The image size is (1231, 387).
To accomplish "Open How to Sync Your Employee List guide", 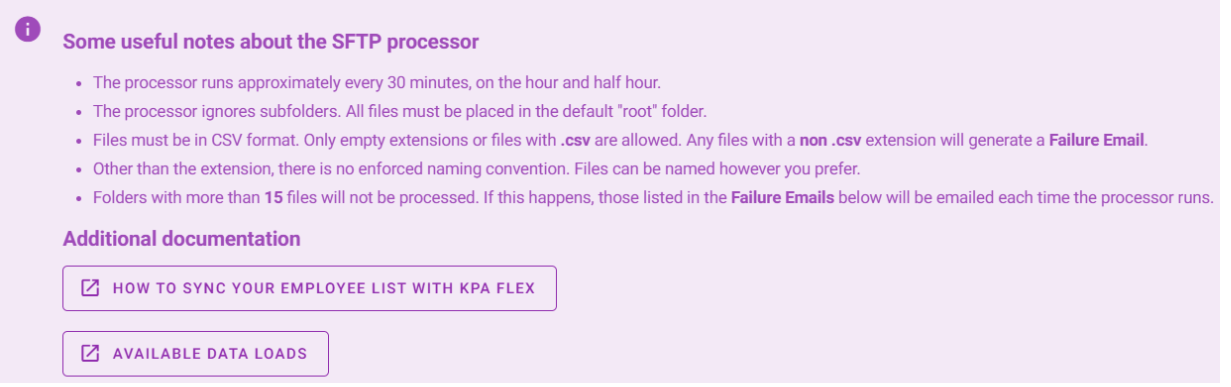I will (x=309, y=288).
